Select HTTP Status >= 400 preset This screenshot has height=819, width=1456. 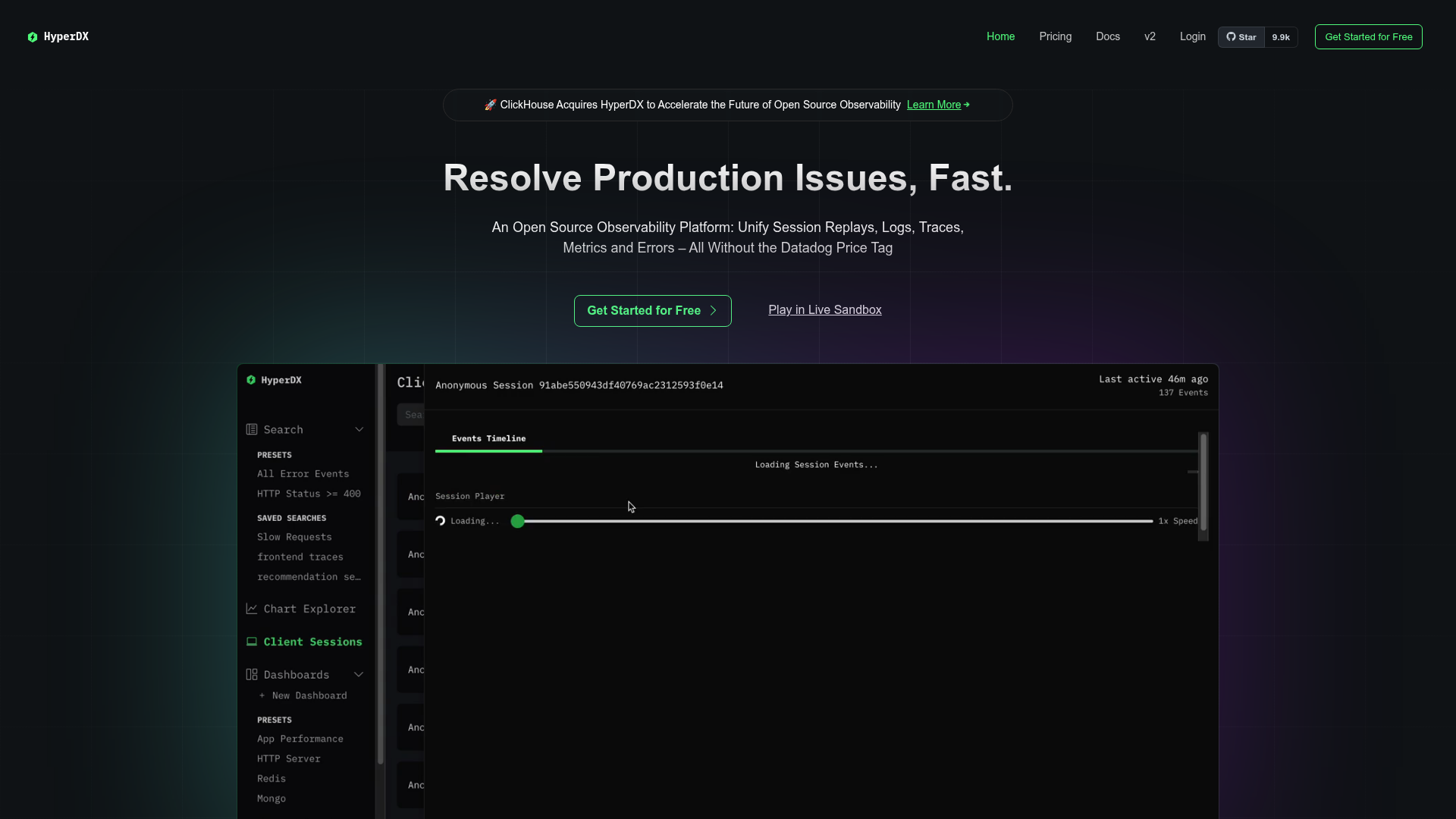[x=309, y=494]
